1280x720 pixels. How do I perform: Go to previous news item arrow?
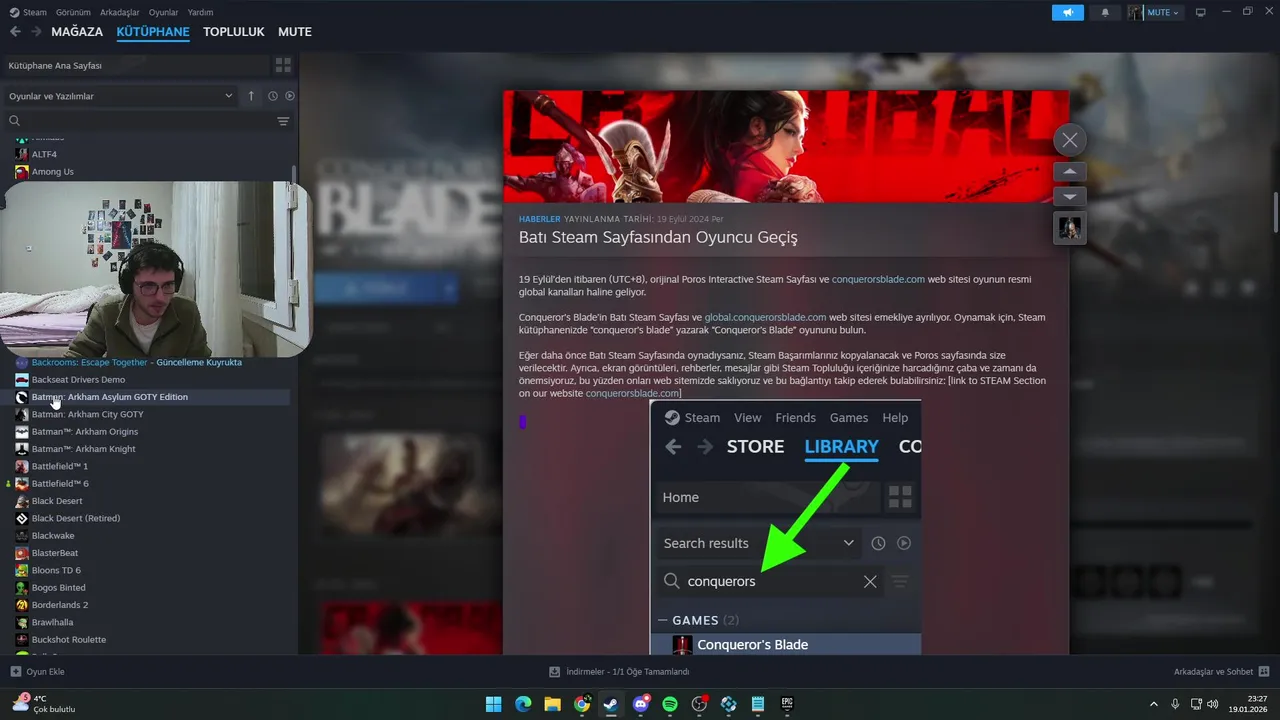pos(1070,172)
